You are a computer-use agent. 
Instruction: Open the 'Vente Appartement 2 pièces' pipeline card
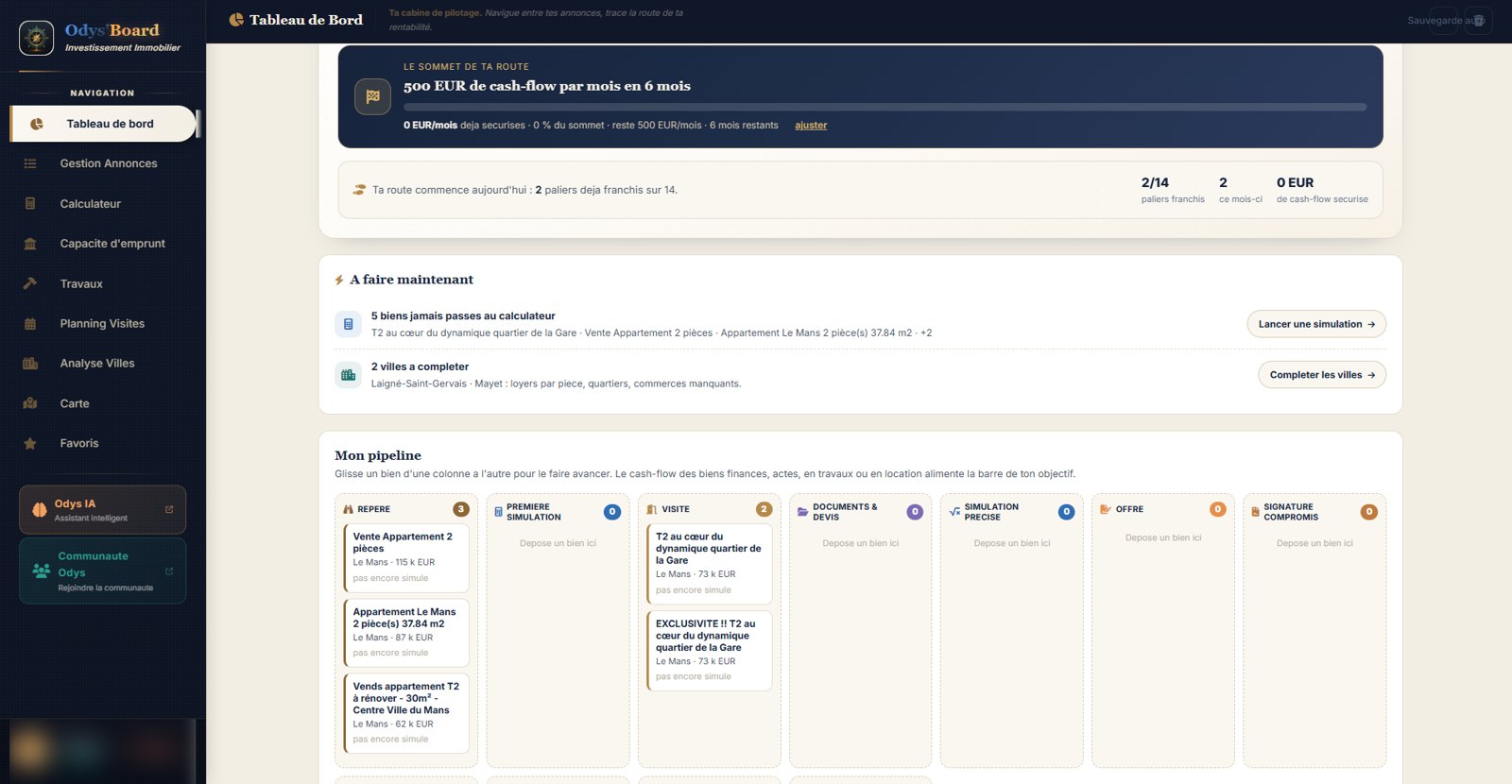point(406,556)
